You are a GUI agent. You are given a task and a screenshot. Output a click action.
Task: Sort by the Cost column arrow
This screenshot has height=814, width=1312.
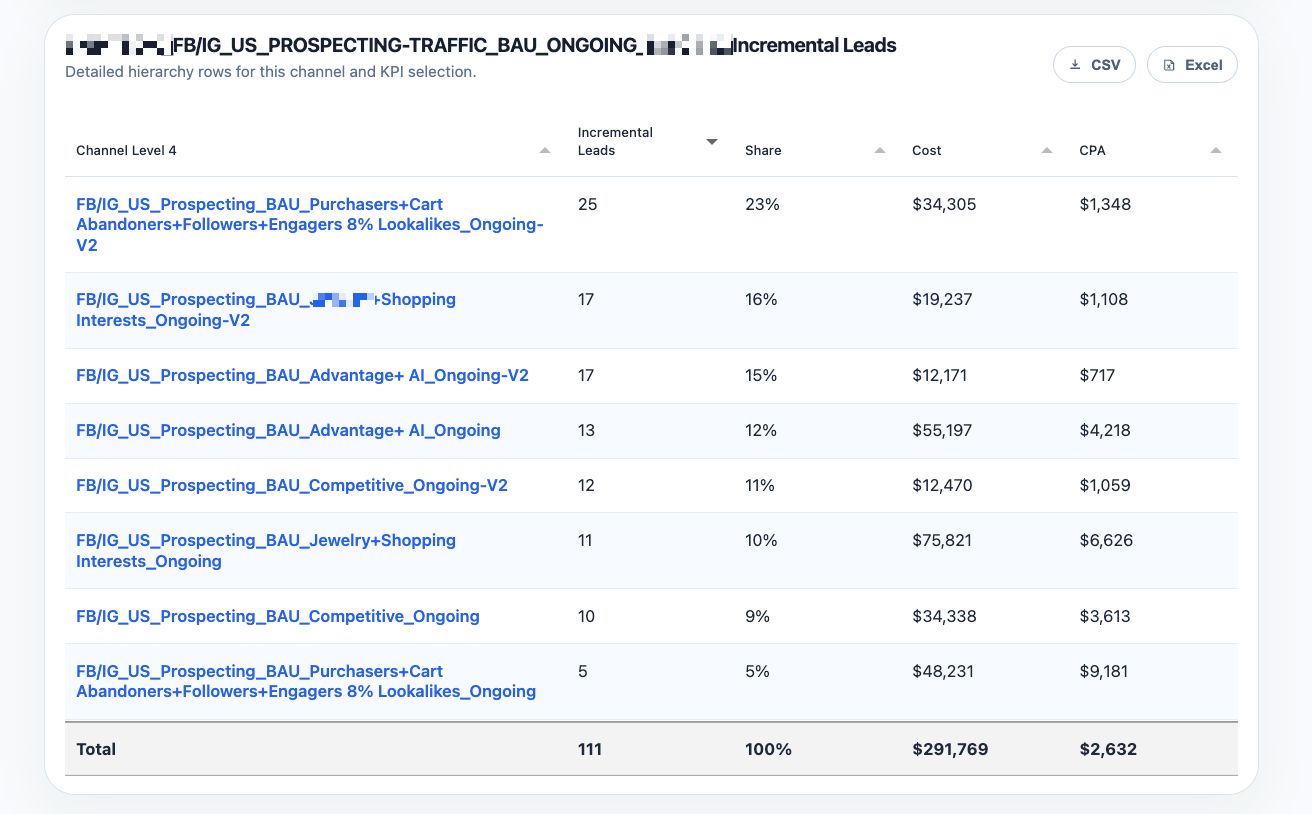tap(1047, 150)
